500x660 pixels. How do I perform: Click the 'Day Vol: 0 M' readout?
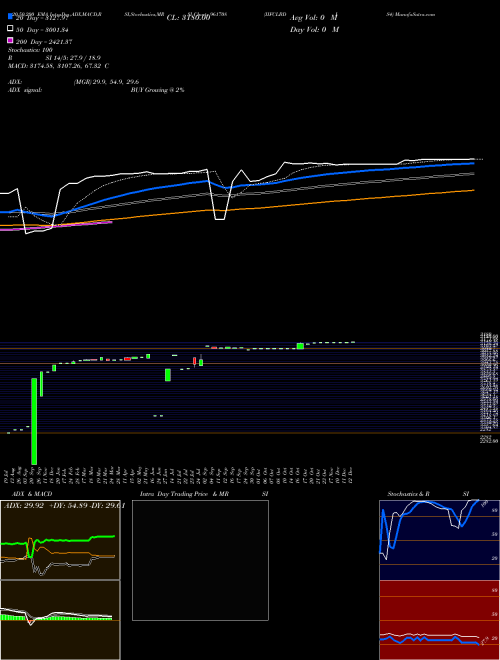314,29
